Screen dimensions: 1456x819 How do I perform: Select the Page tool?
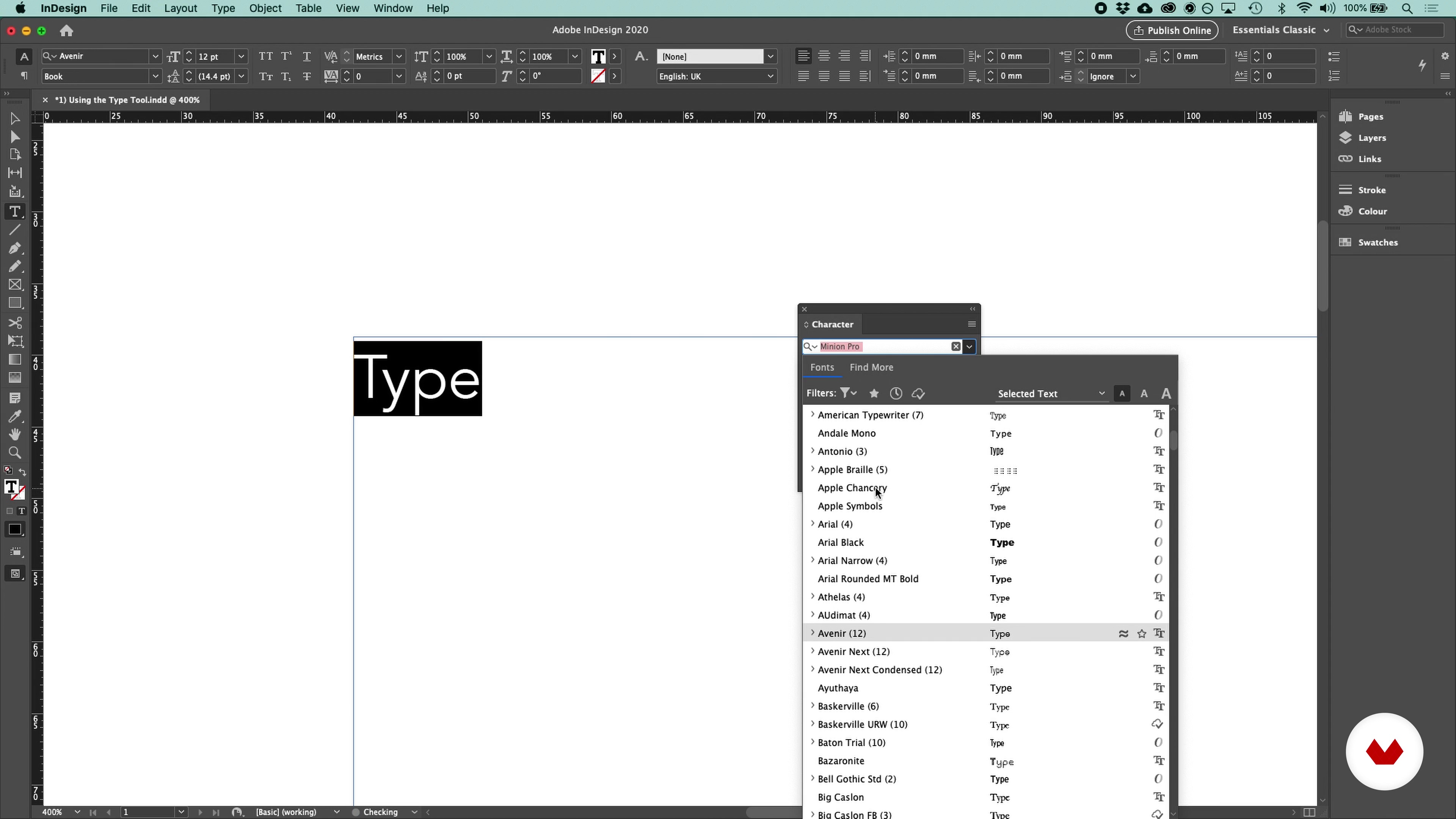15,154
